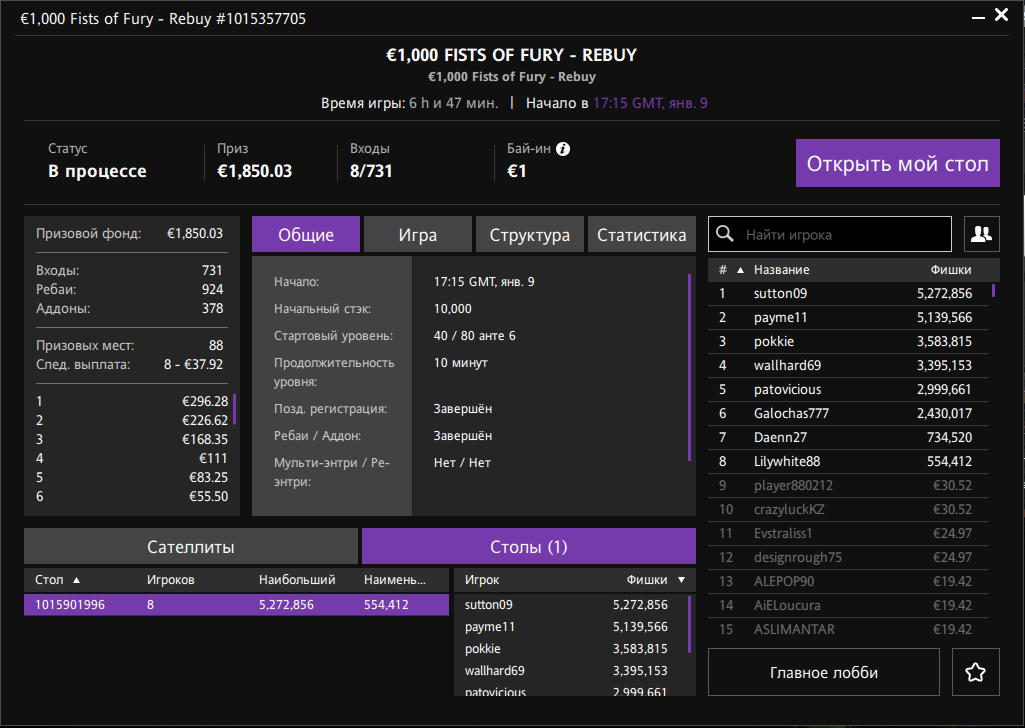This screenshot has height=728, width=1025.
Task: Select eliminated player crazyluckKZ row
Action: 848,509
